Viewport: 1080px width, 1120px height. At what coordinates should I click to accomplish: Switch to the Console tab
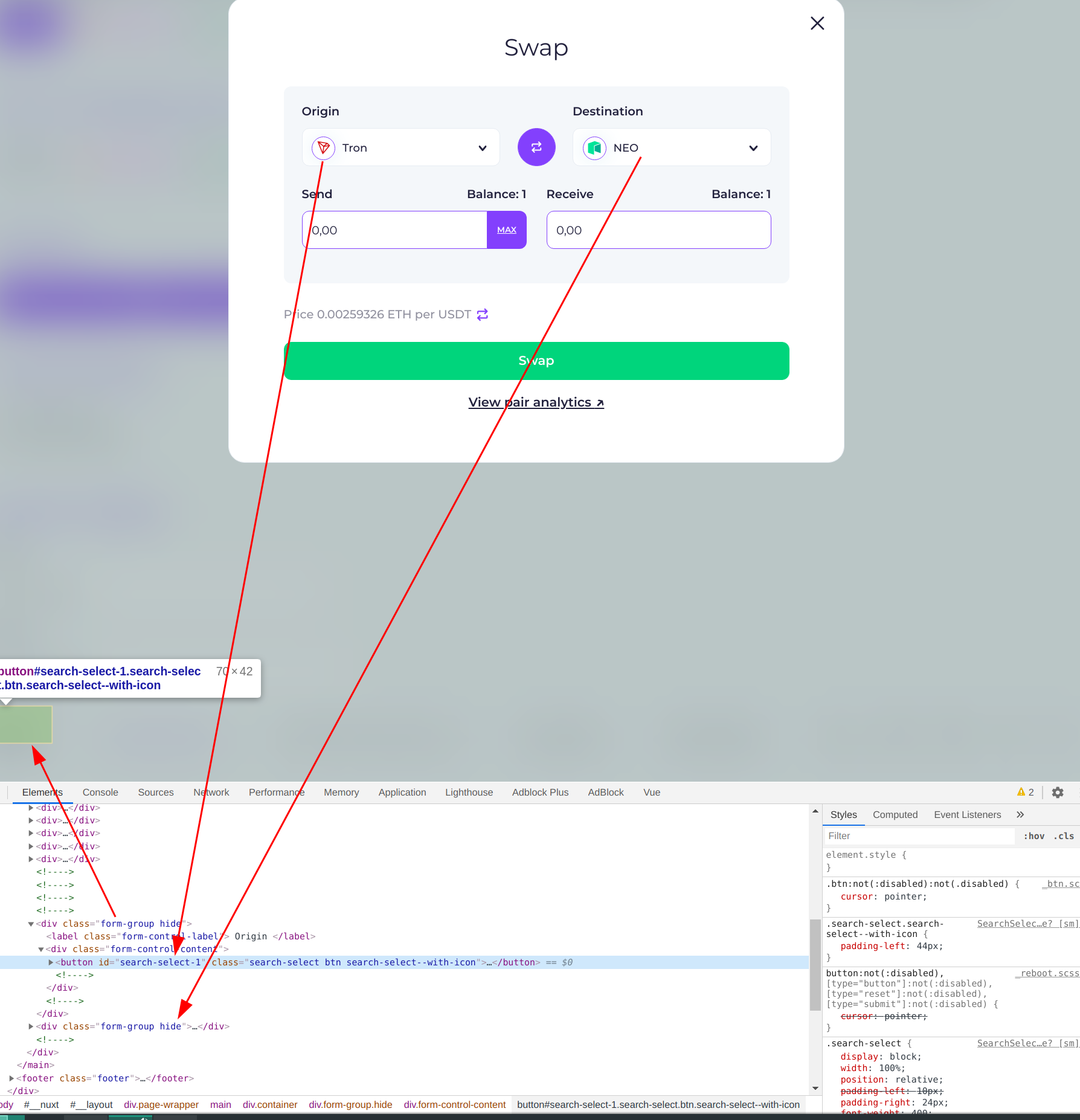coord(100,793)
